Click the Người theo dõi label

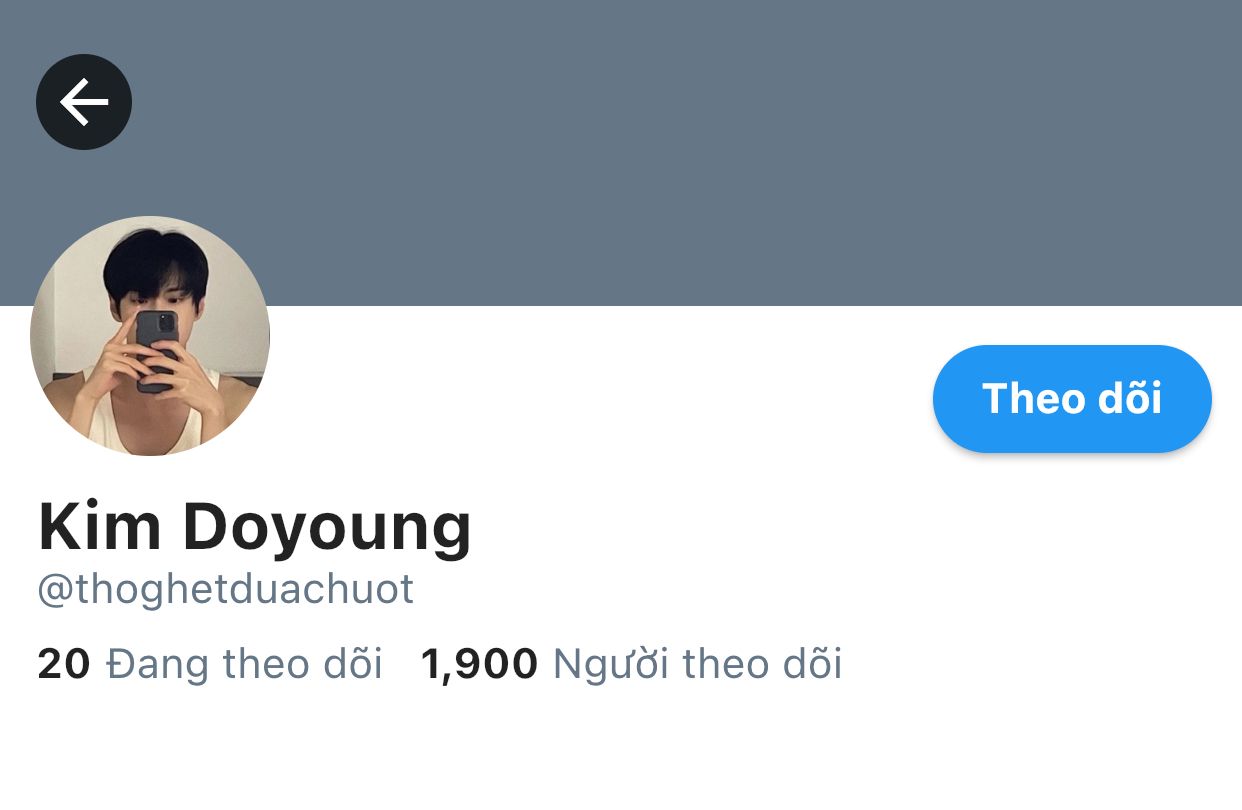pos(698,664)
